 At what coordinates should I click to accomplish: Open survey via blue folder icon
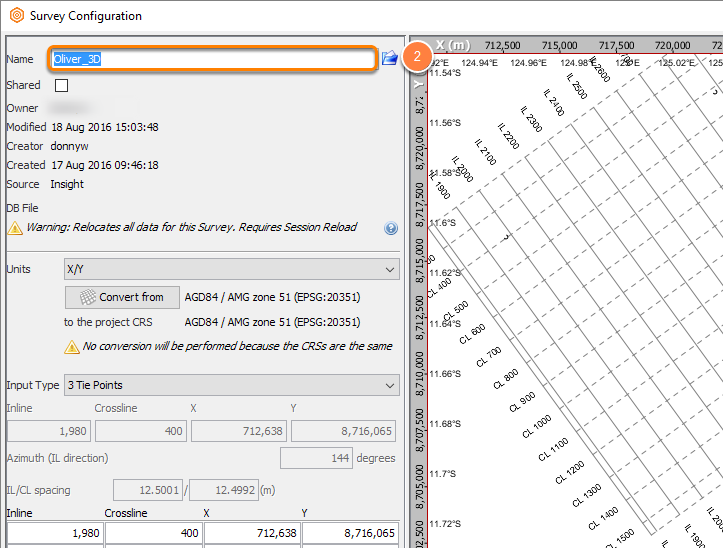390,58
